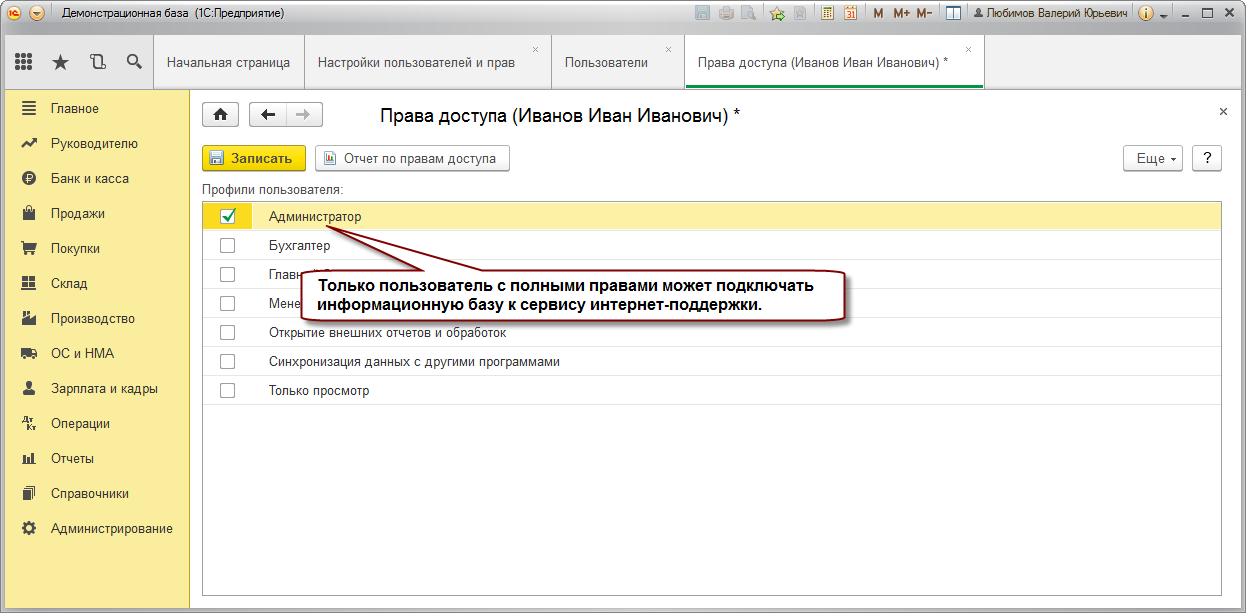Screen dimensions: 1246x613
Task: Click the home button icon
Action: (x=220, y=114)
